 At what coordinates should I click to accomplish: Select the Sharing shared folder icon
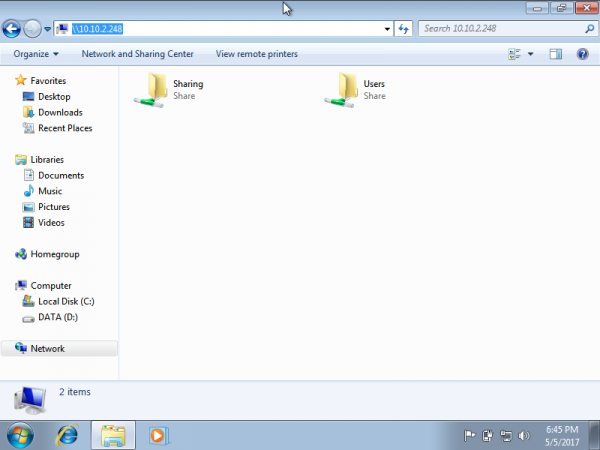click(151, 90)
